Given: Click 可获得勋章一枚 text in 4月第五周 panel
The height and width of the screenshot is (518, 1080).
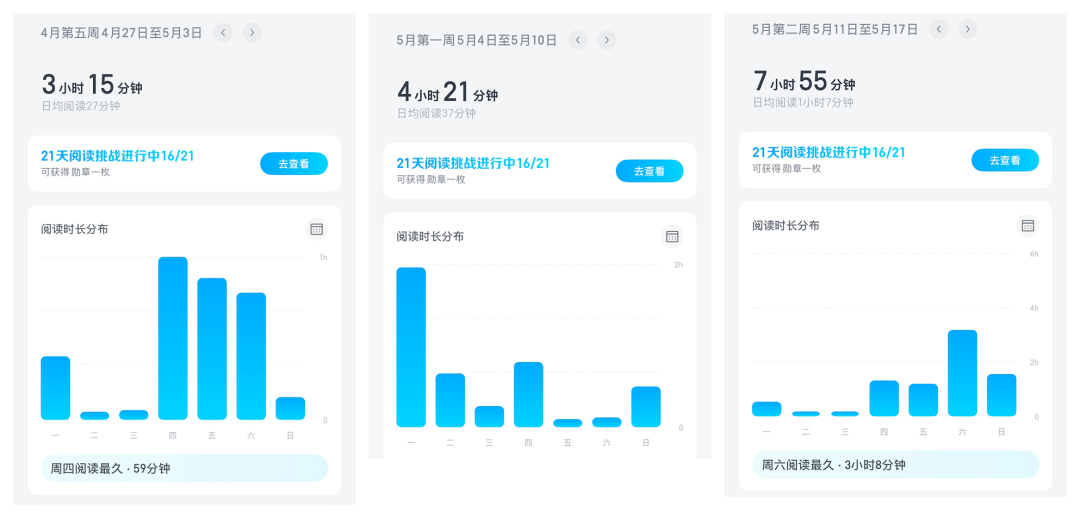Looking at the screenshot, I should pos(75,172).
